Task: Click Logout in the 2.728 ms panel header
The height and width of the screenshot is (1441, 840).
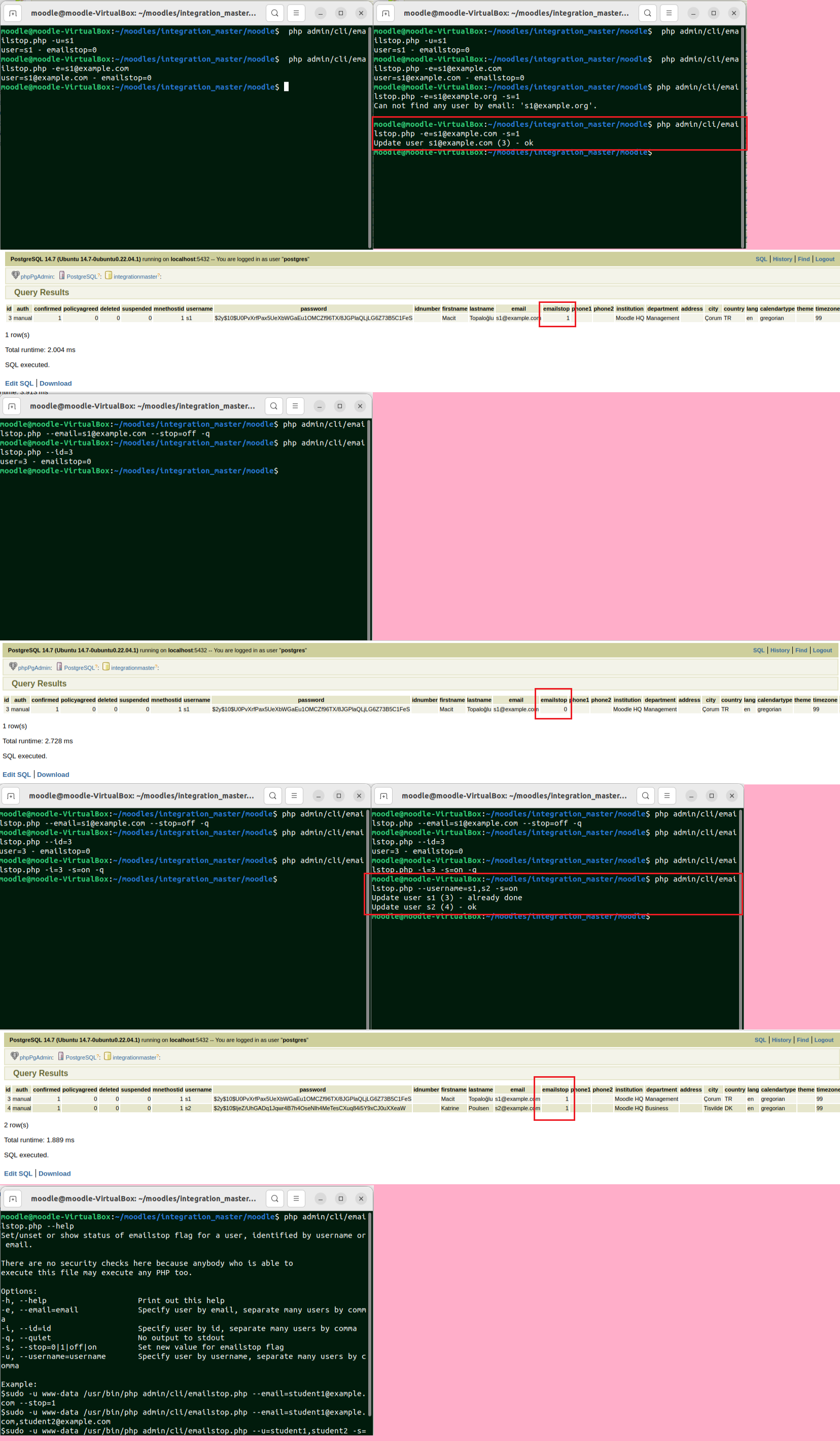Action: pos(822,650)
